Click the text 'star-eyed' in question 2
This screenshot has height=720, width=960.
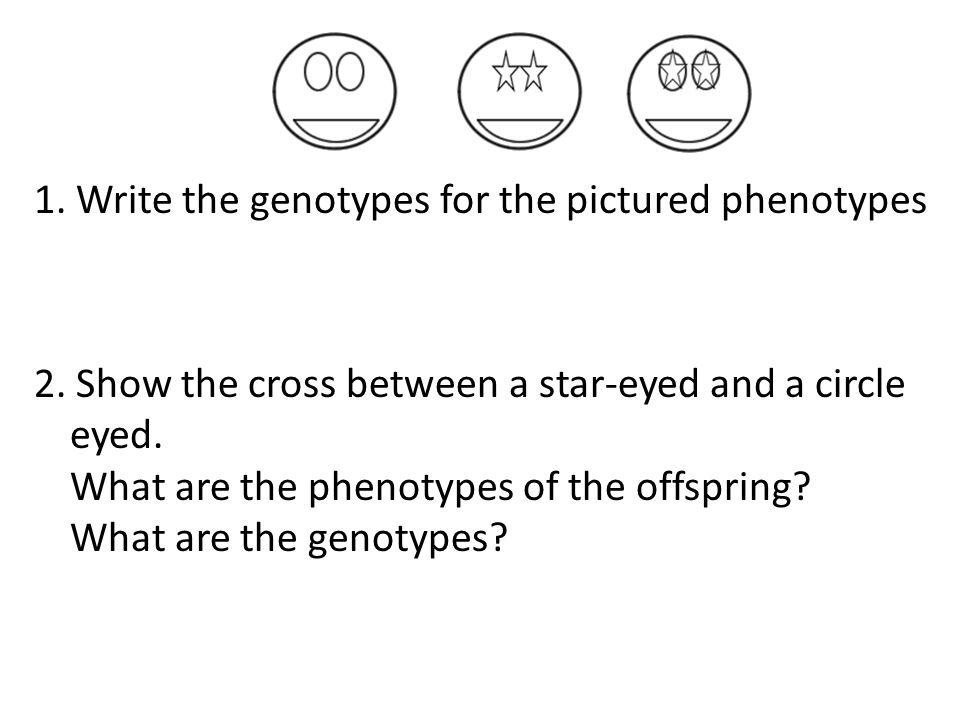click(618, 385)
